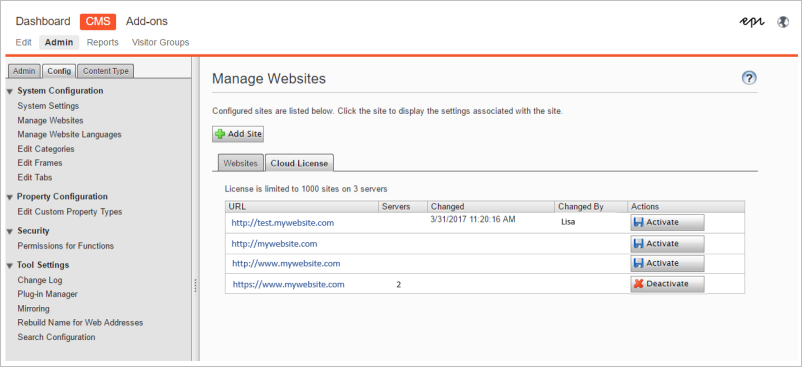Select the CMS menu item
Screen dimensions: 802x367
point(98,21)
